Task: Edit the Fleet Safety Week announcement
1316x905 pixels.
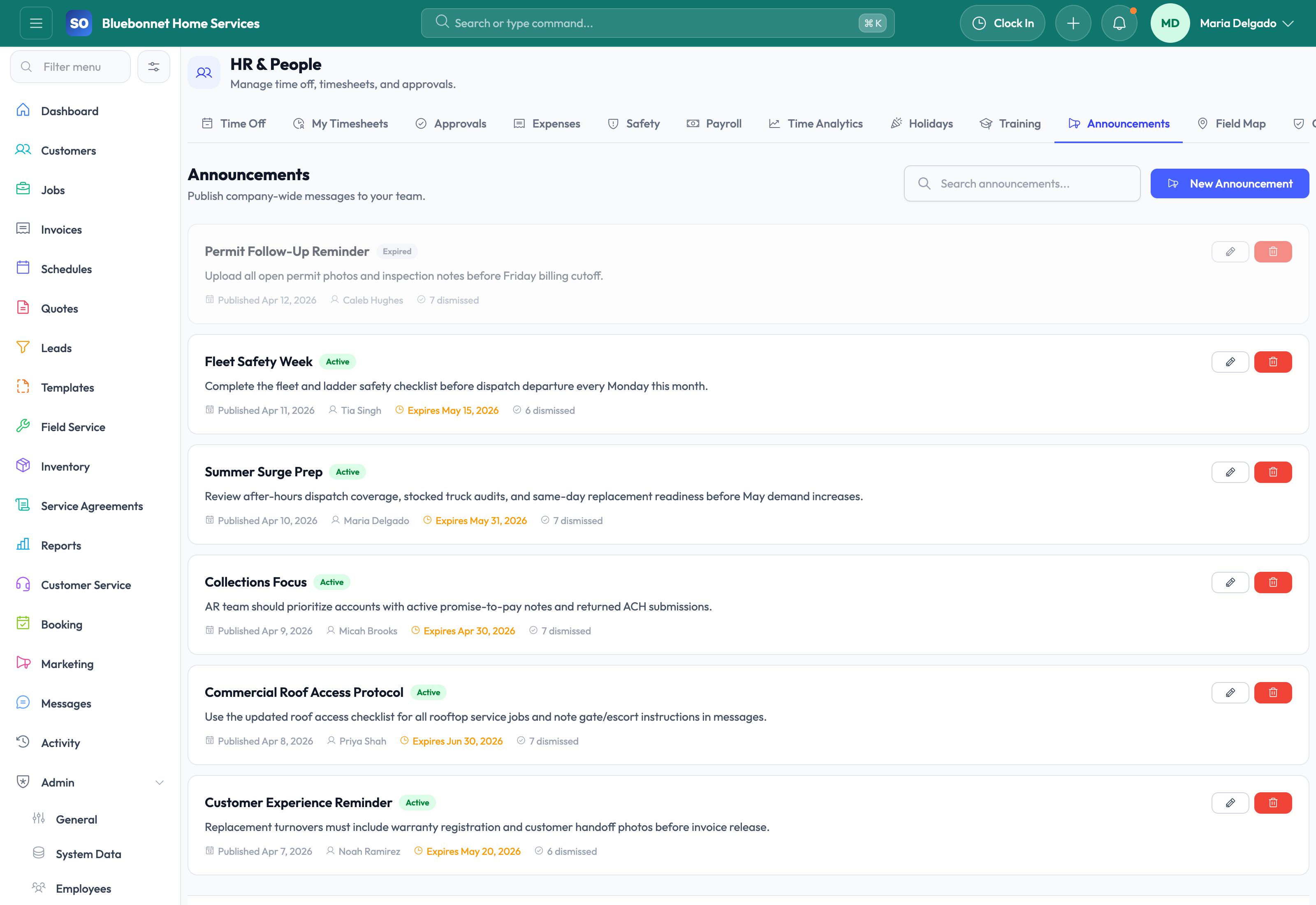Action: [x=1230, y=362]
